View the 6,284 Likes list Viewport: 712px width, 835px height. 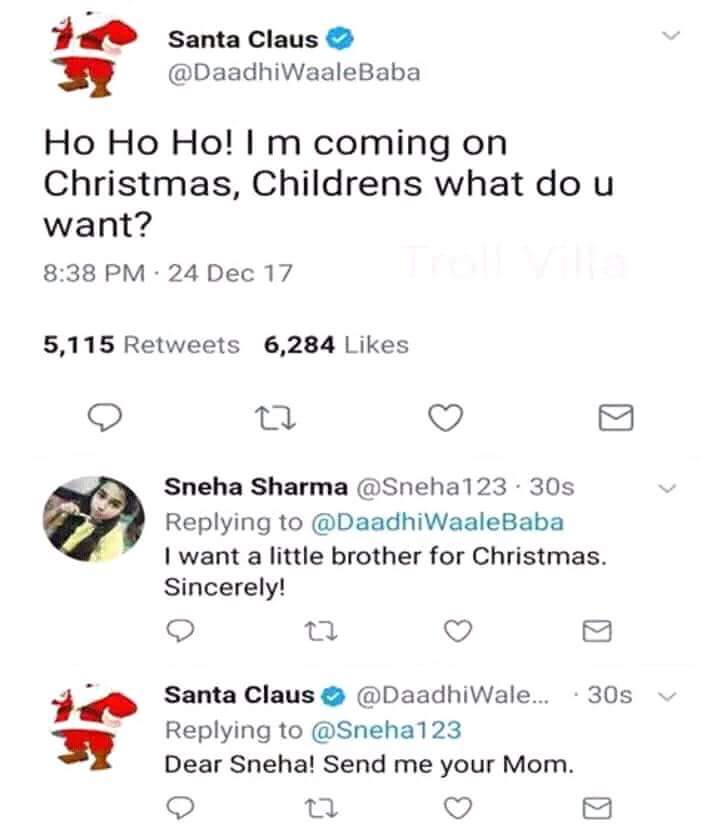click(x=336, y=345)
